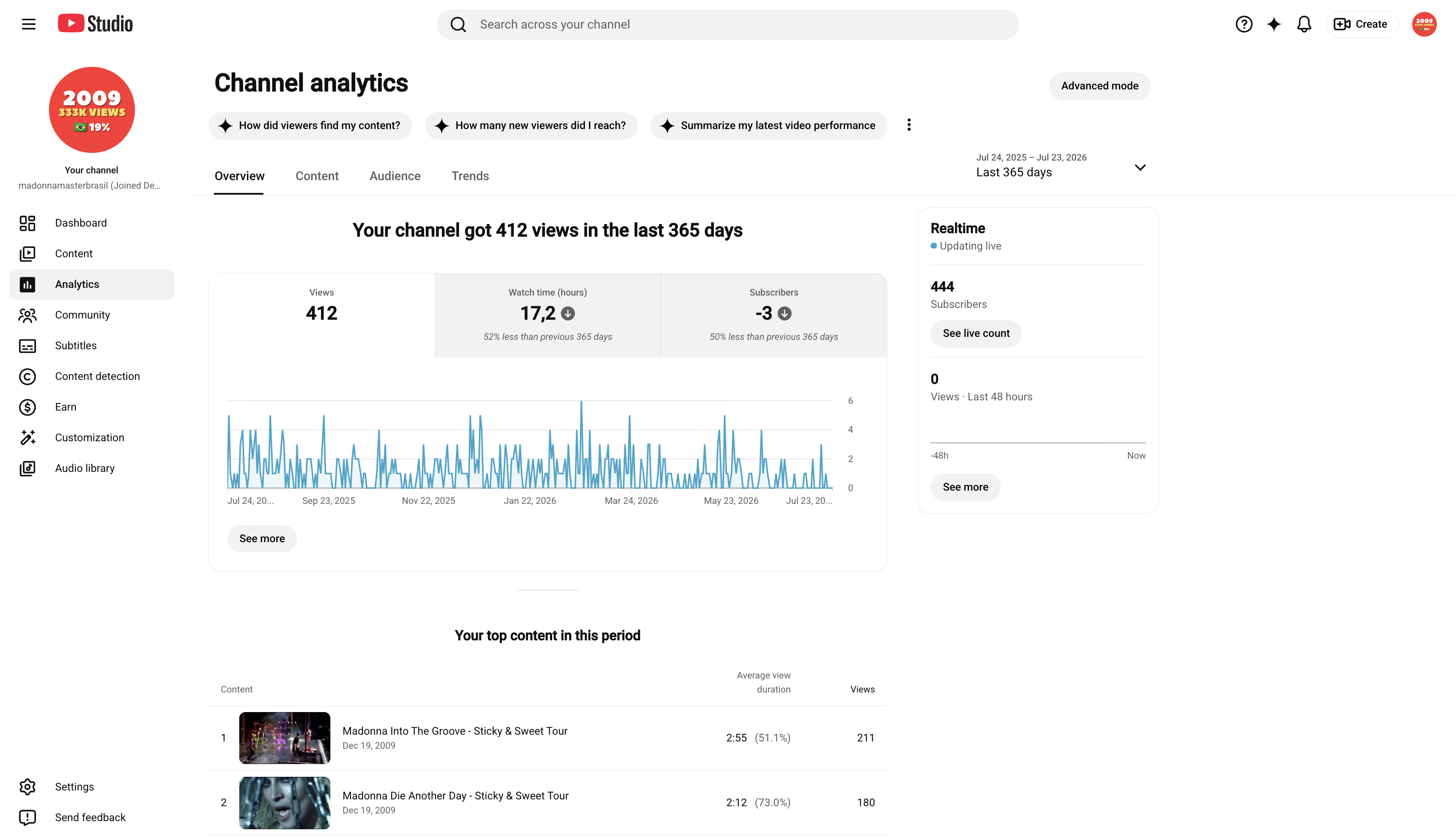Screen dimensions: 1456x839
Task: Open the Ask Studio sparkle icon
Action: (1273, 24)
